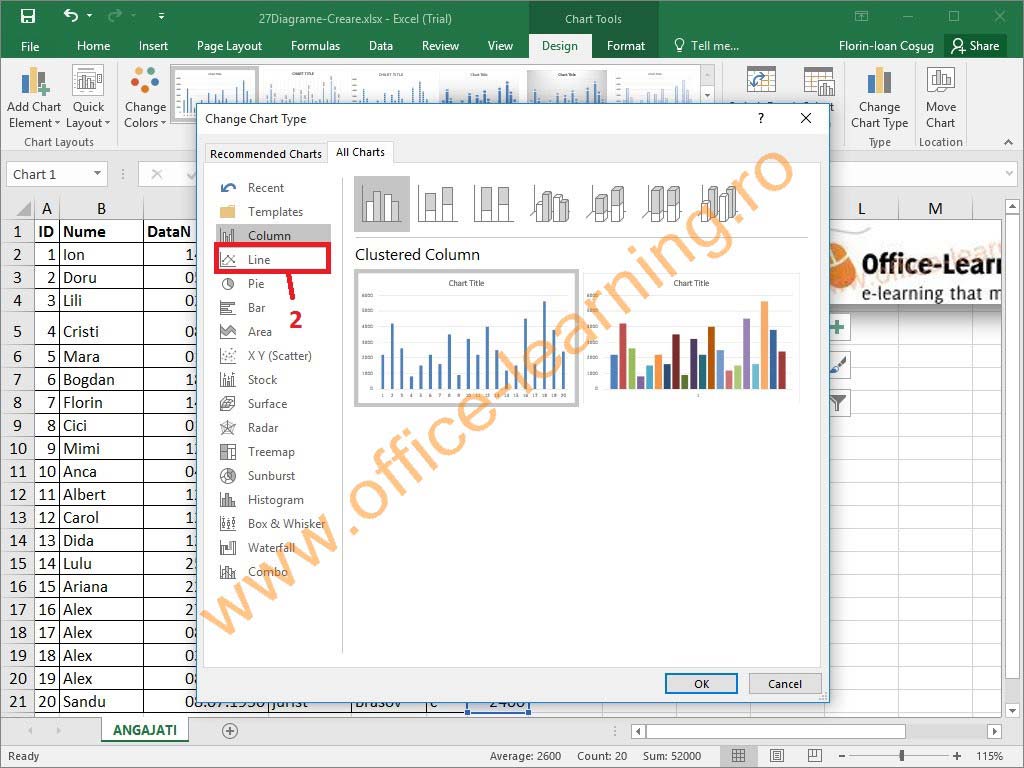Click the new sheet plus button
The image size is (1024, 768).
(230, 731)
